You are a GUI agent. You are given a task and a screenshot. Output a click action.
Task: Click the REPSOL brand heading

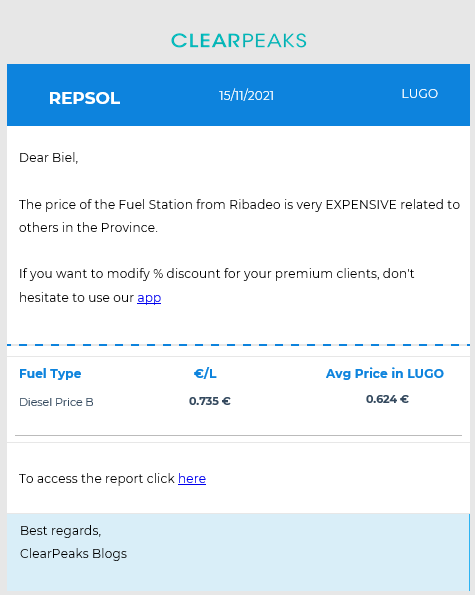(85, 98)
